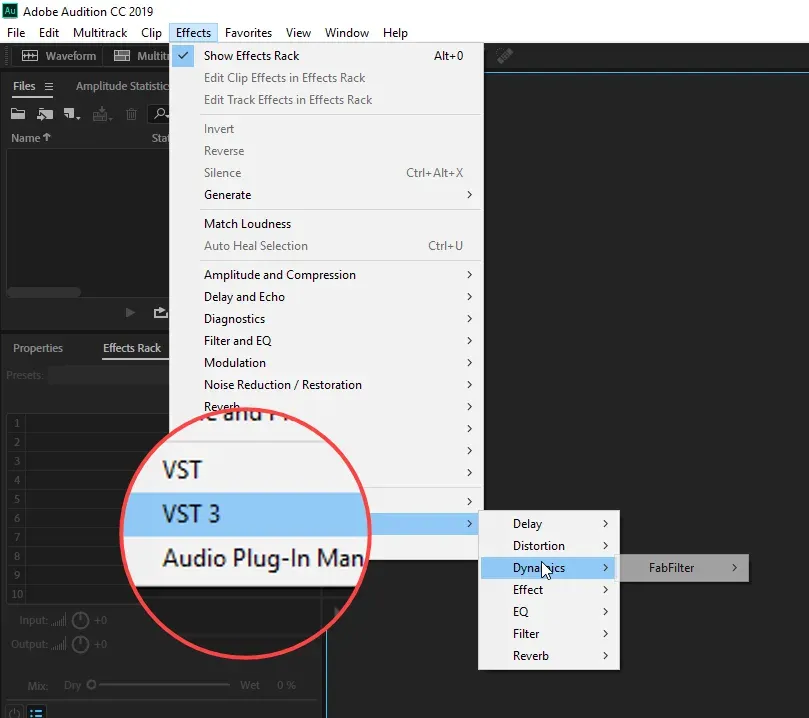
Task: Select Effects Rack slot 1
Action: [x=88, y=423]
